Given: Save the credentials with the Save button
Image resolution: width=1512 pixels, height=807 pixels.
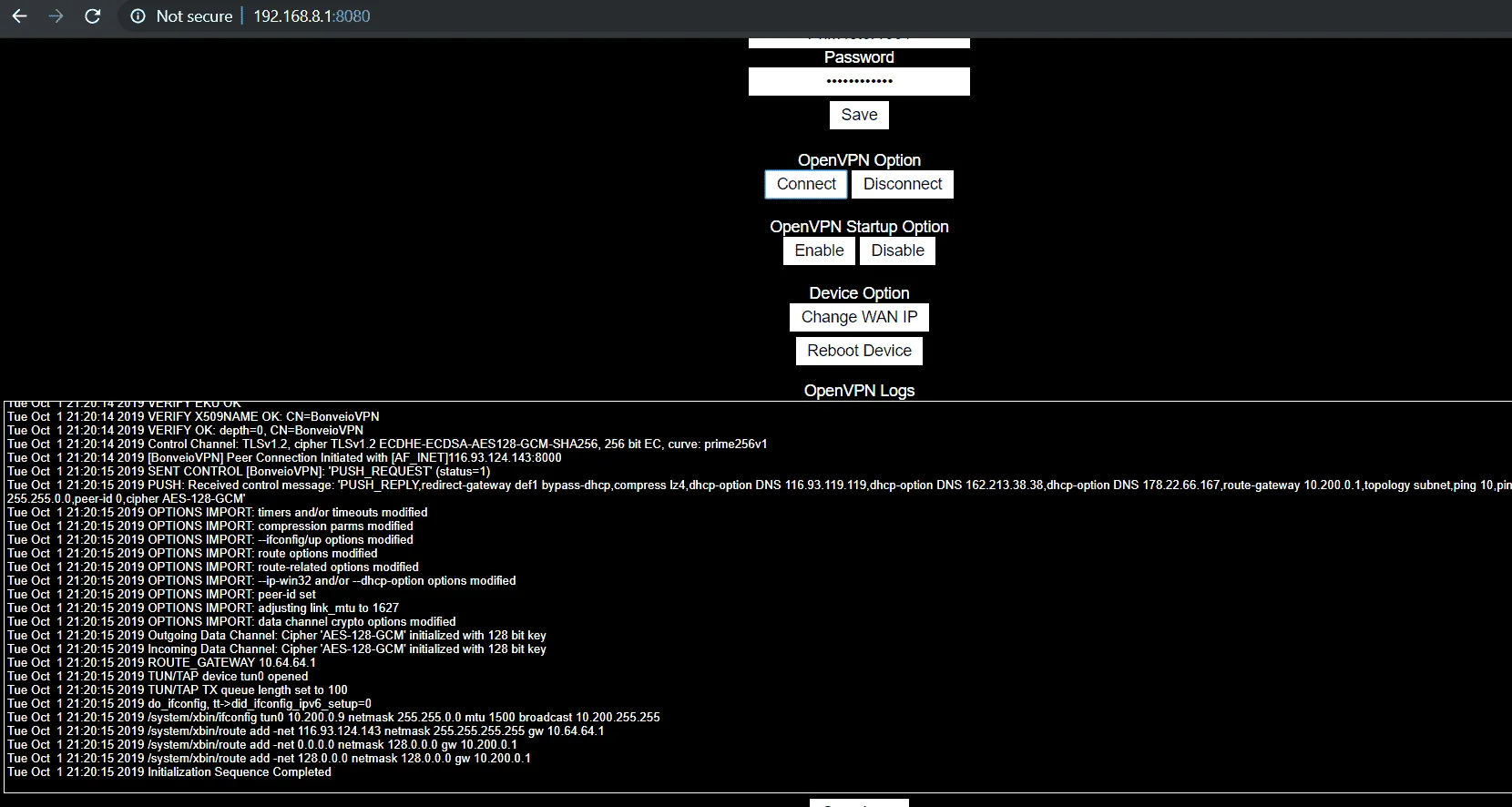Looking at the screenshot, I should pos(859,115).
